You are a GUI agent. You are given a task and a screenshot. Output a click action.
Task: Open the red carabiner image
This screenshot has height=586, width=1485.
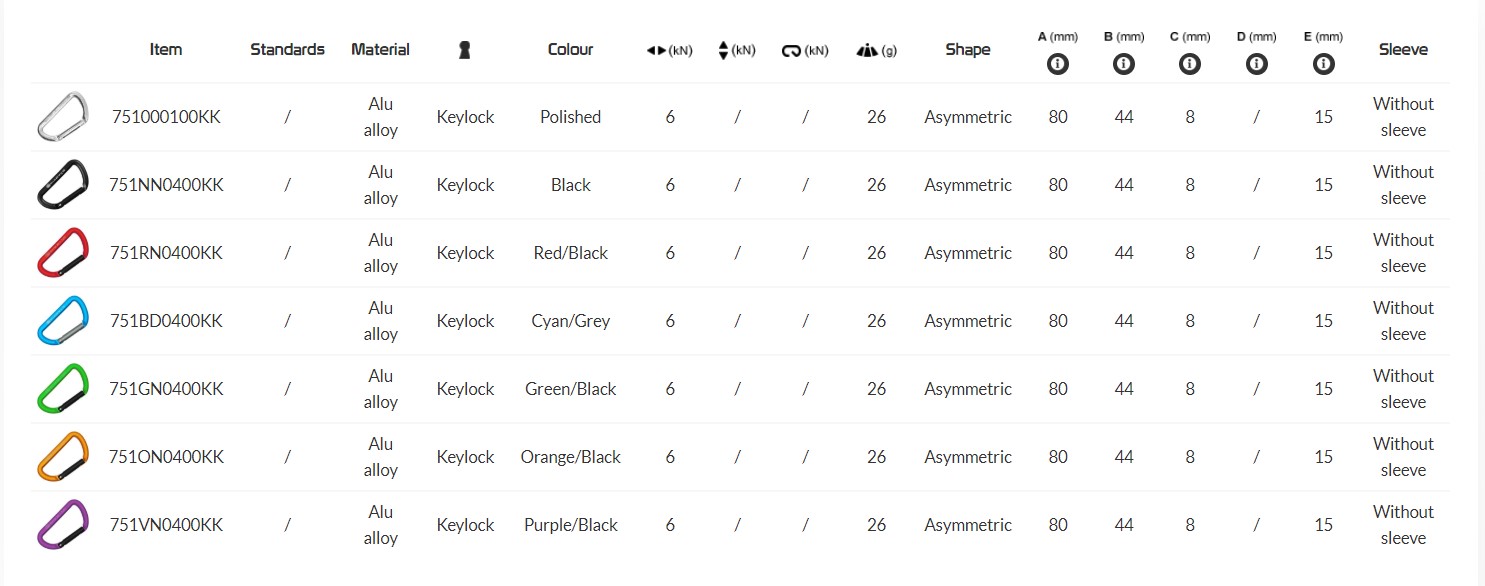point(63,253)
